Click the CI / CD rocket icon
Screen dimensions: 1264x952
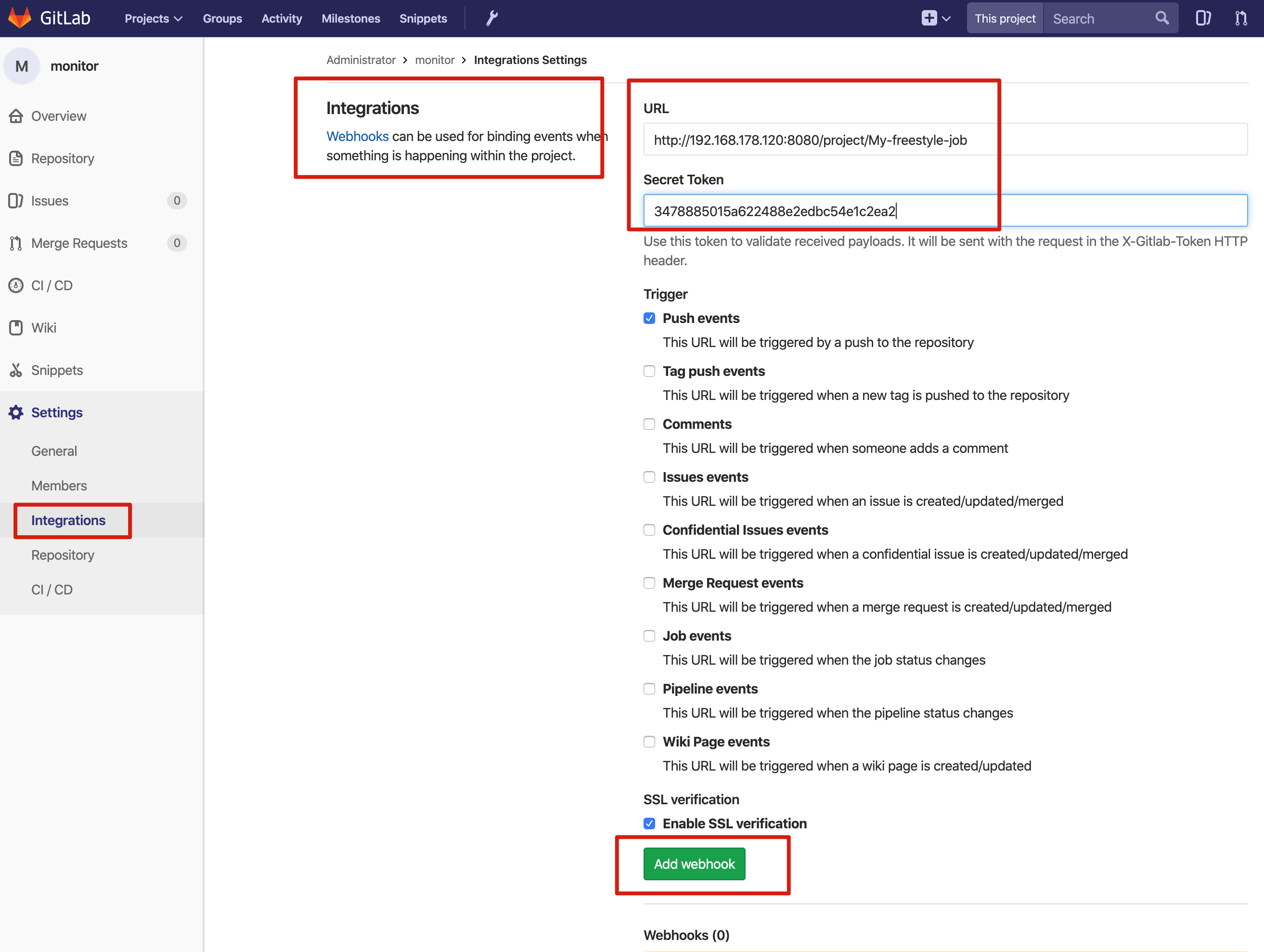[x=16, y=285]
